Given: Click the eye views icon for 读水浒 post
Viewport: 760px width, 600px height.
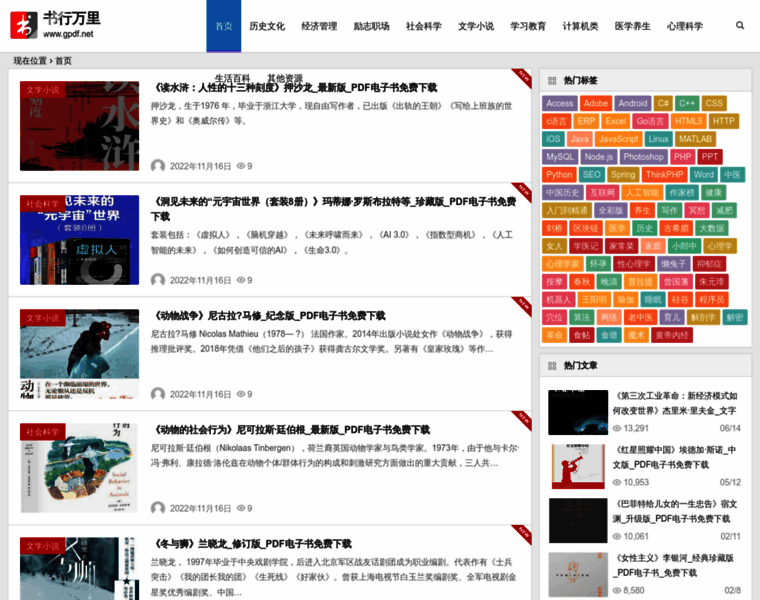Looking at the screenshot, I should tap(241, 166).
